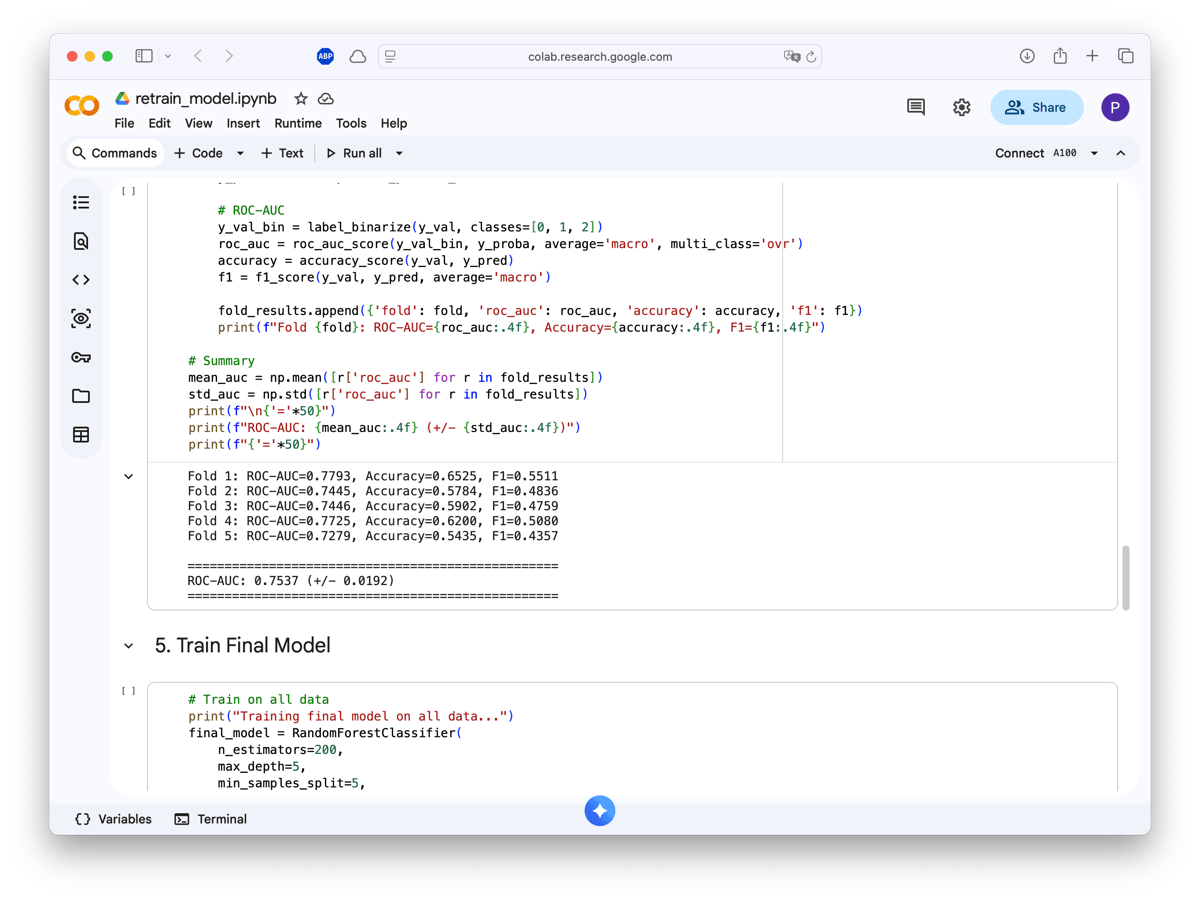Open the Files folder panel
The width and height of the screenshot is (1200, 900).
click(x=81, y=396)
